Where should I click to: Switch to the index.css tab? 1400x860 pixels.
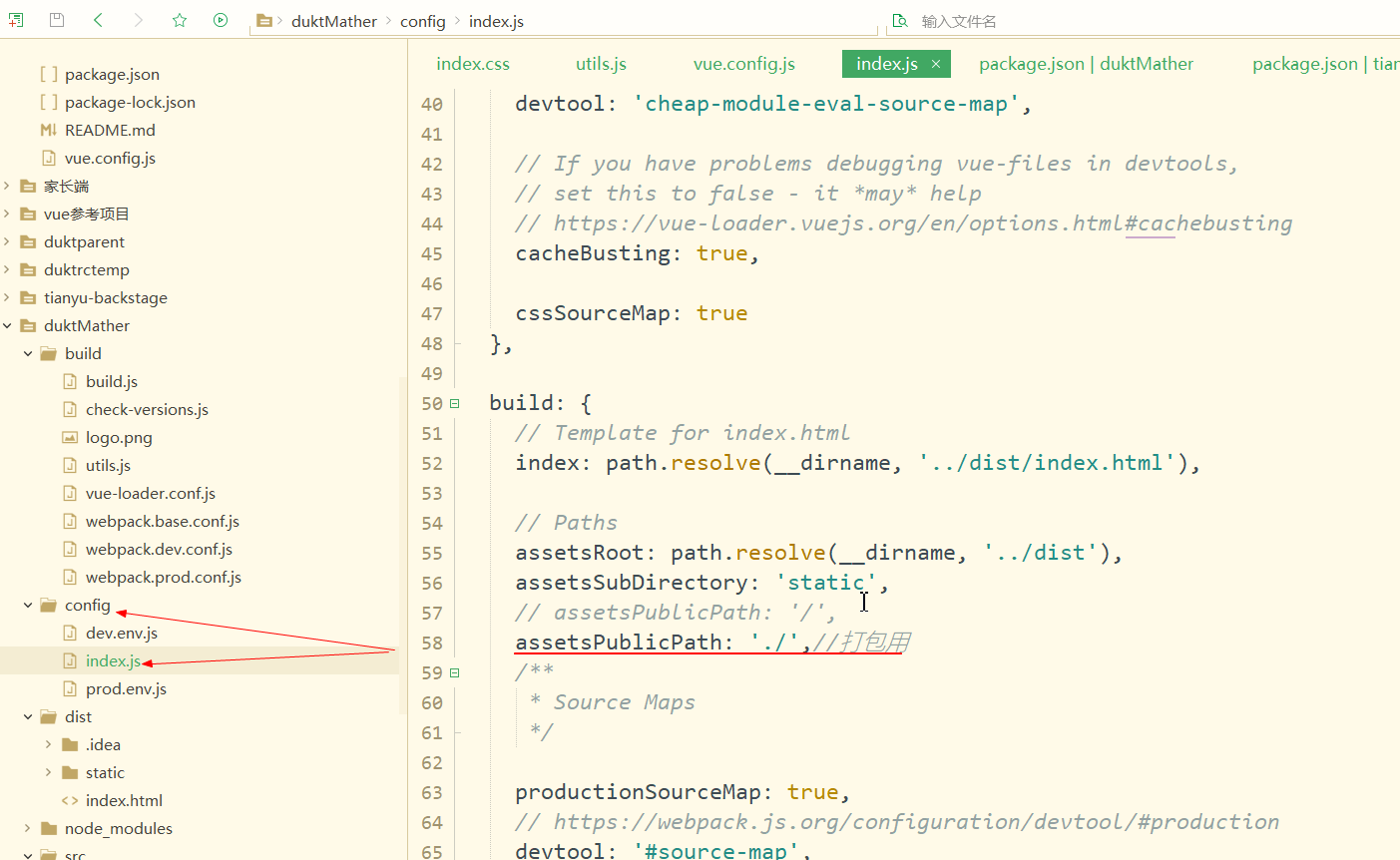(x=472, y=63)
